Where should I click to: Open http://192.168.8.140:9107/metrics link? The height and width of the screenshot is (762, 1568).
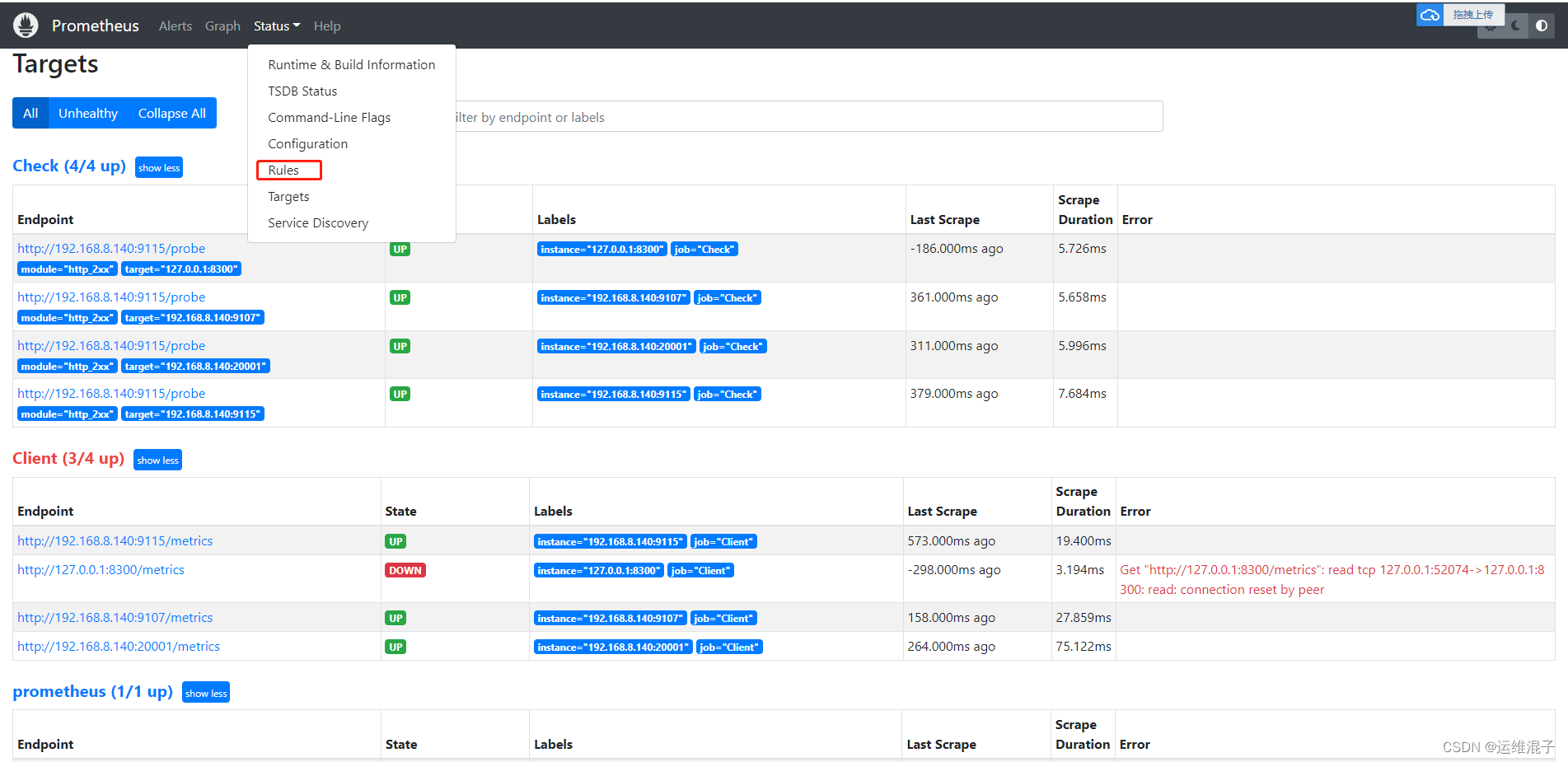pyautogui.click(x=115, y=618)
